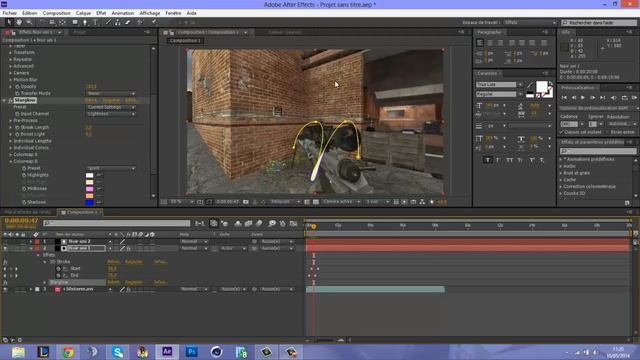Enable Faux Bold text style

pyautogui.click(x=487, y=160)
